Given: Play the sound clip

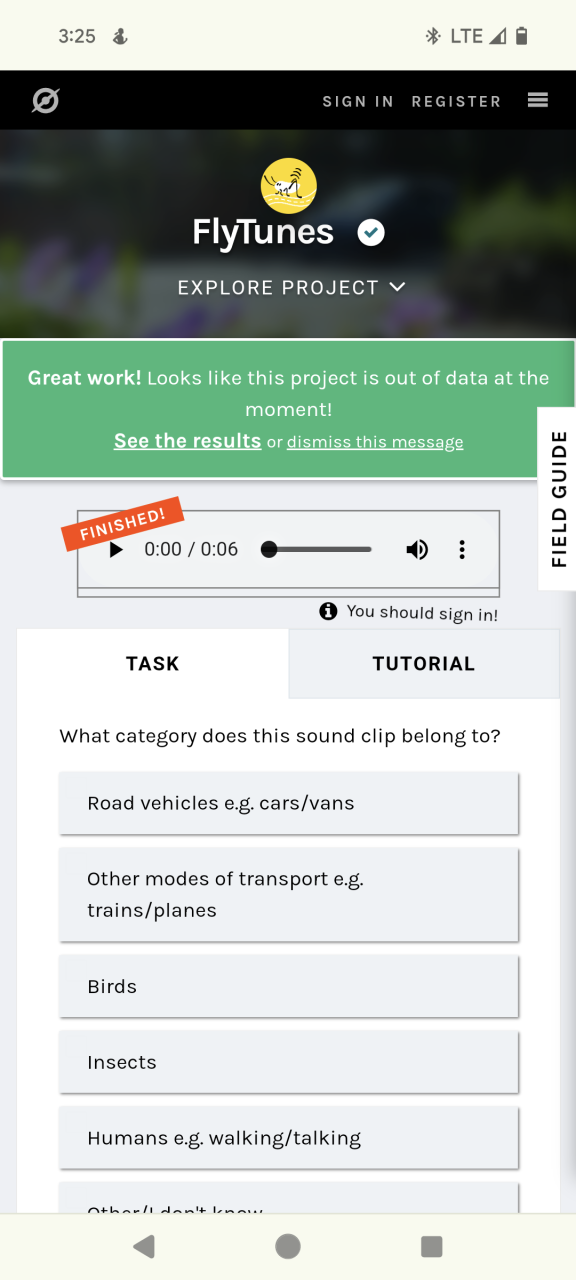Looking at the screenshot, I should [116, 549].
